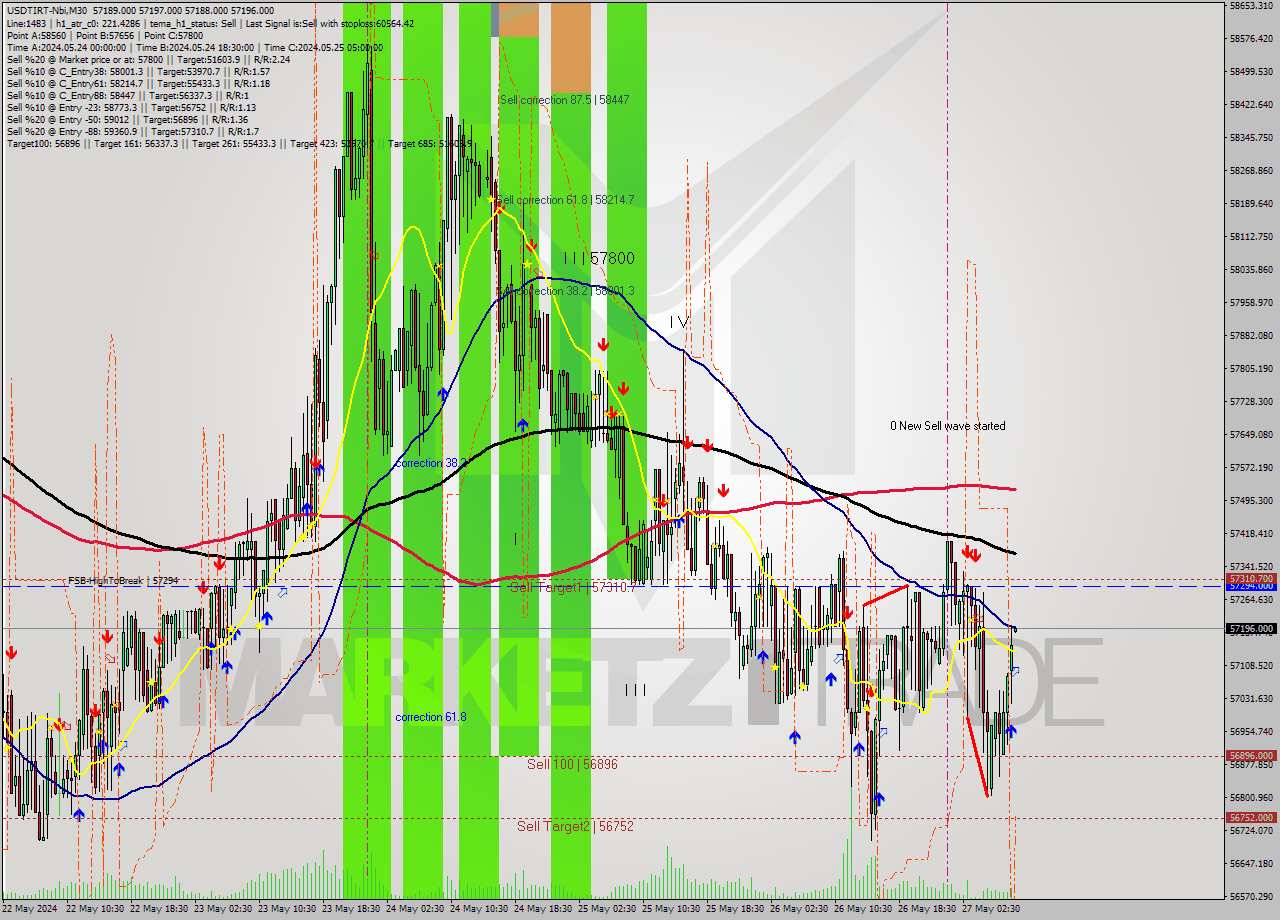Click the 57031.630 price axis value
This screenshot has height=920, width=1280.
point(1251,699)
